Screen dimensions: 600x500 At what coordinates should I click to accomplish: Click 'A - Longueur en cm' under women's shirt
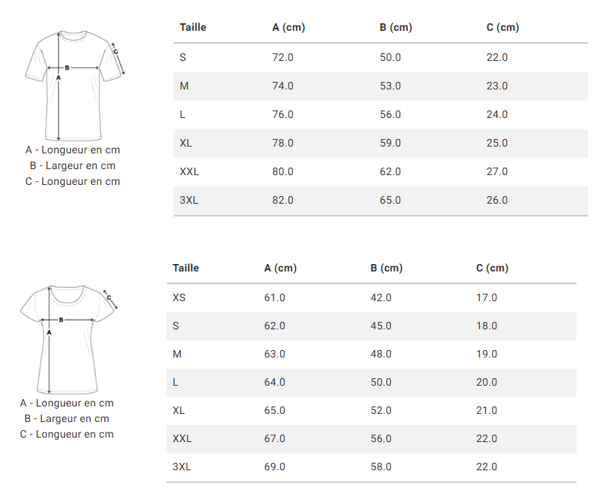coord(67,403)
